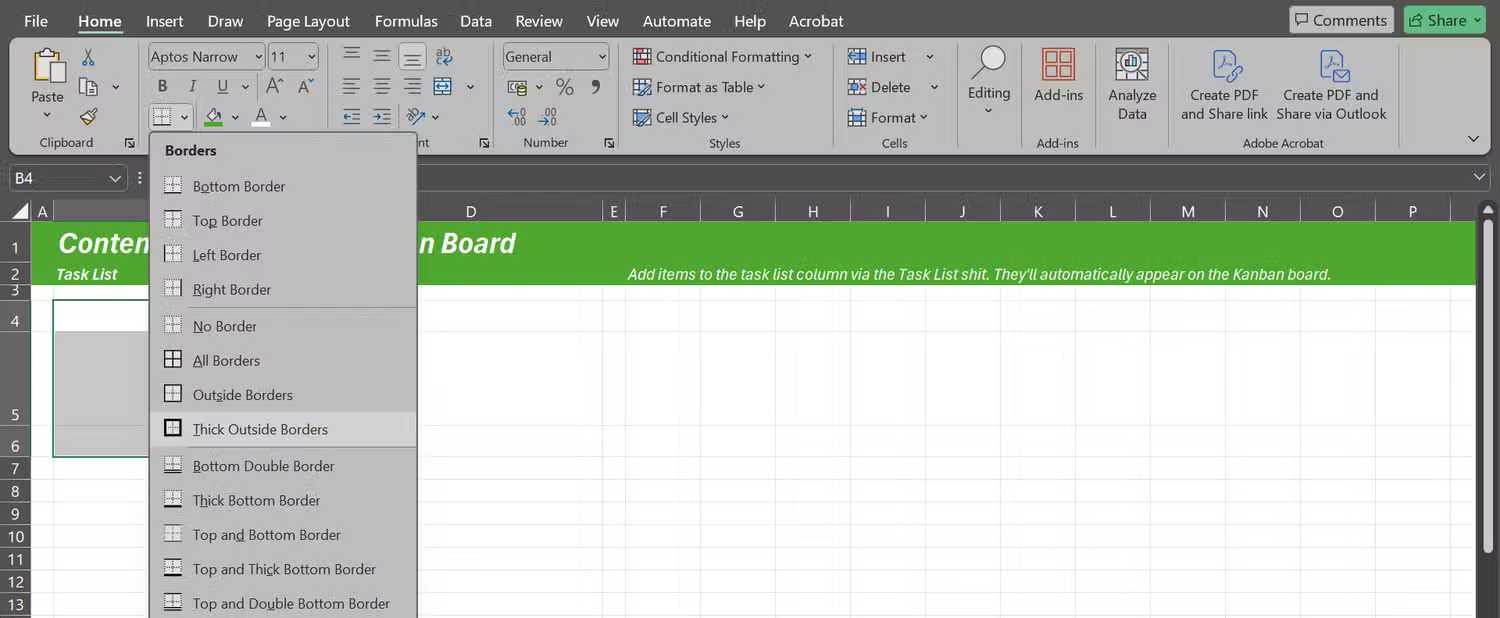Click the Increase Indent icon
The height and width of the screenshot is (618, 1500).
[382, 117]
